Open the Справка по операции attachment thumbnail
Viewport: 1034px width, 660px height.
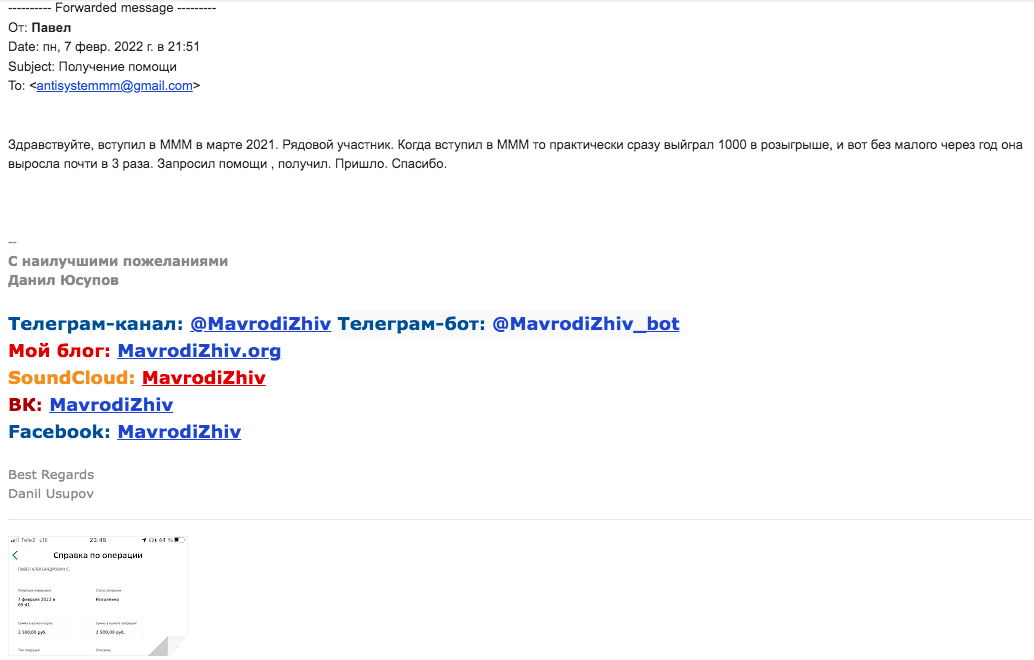coord(98,596)
